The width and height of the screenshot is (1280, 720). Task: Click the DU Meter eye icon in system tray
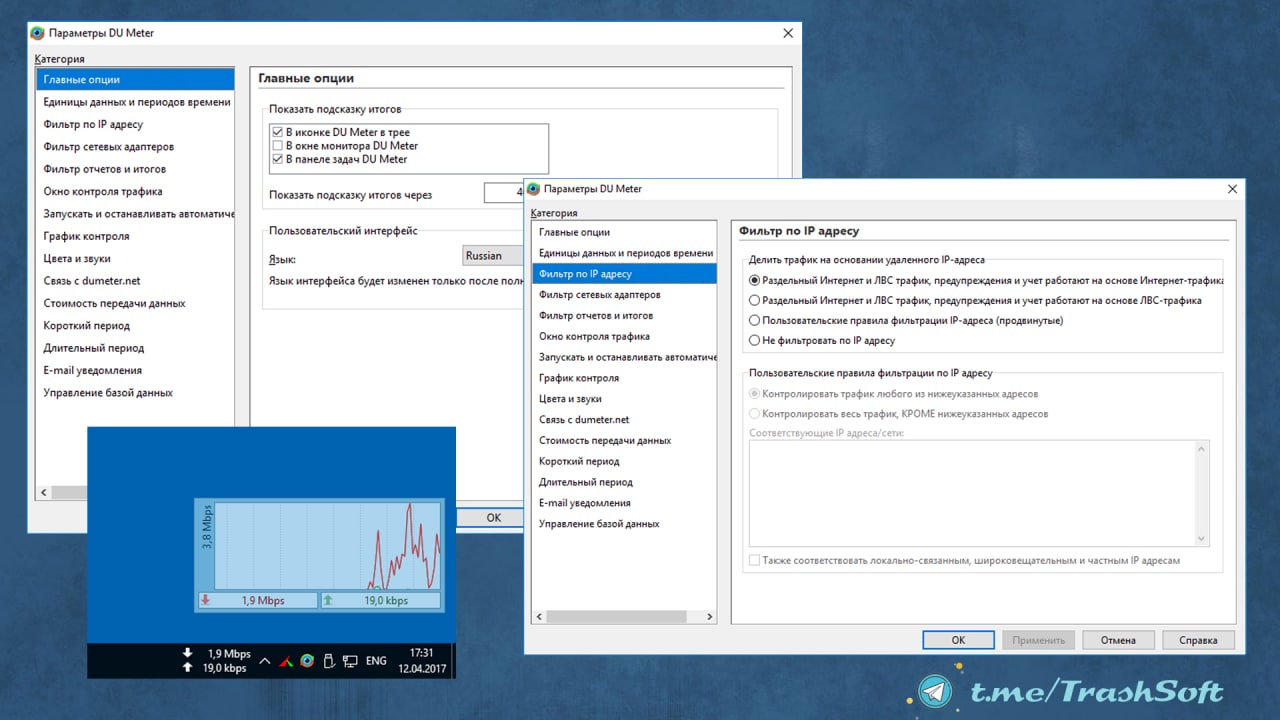[x=307, y=660]
